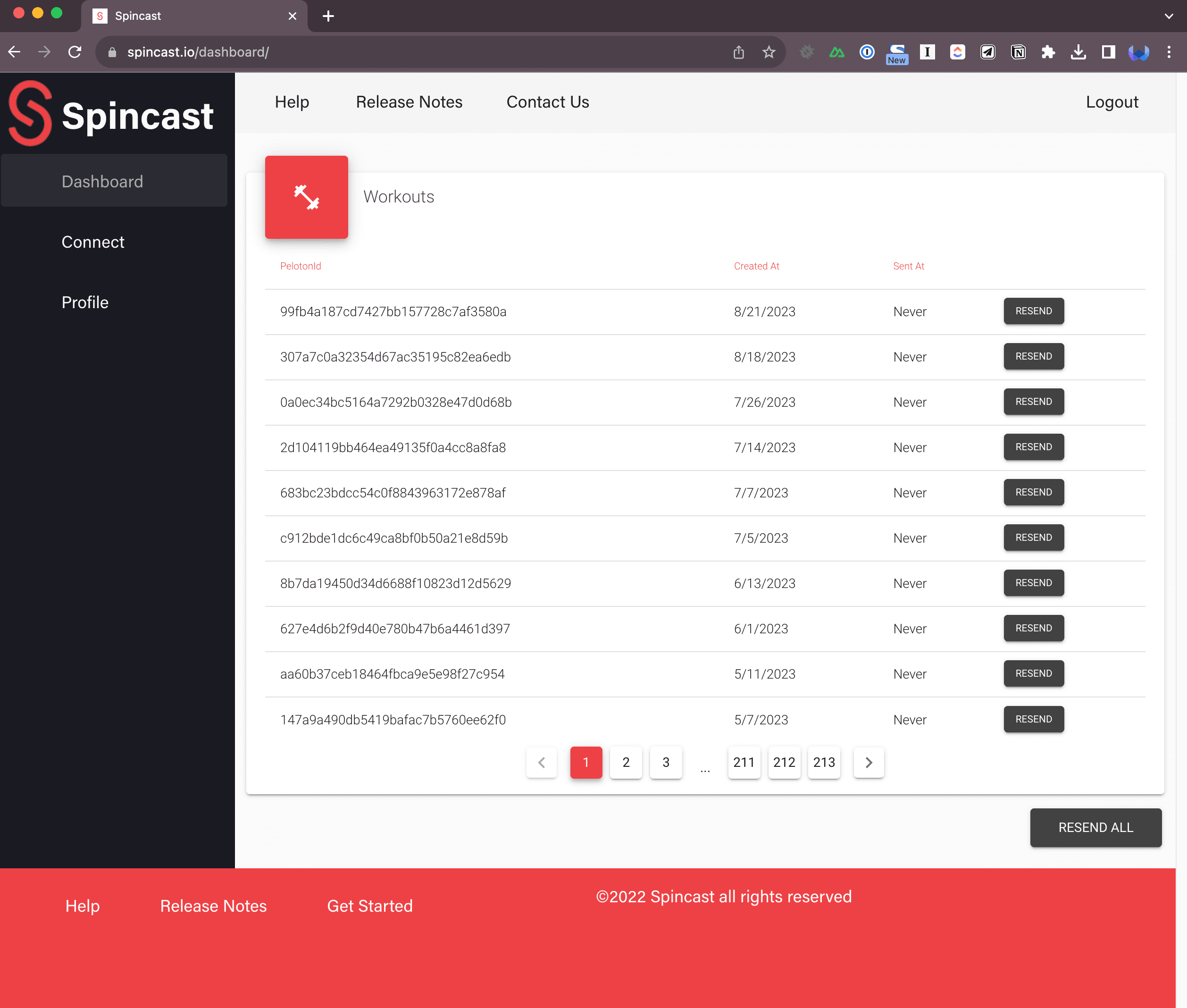Click Release Notes in top navigation

coord(409,102)
